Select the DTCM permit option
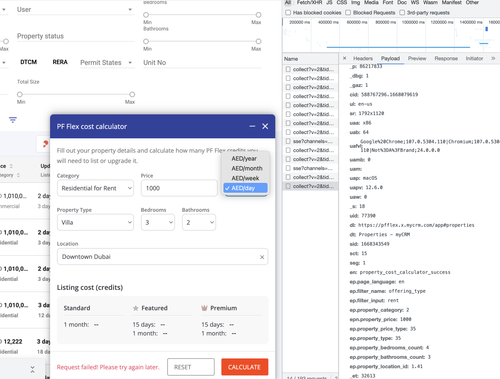Viewport: 500px width, 379px height. 29,62
